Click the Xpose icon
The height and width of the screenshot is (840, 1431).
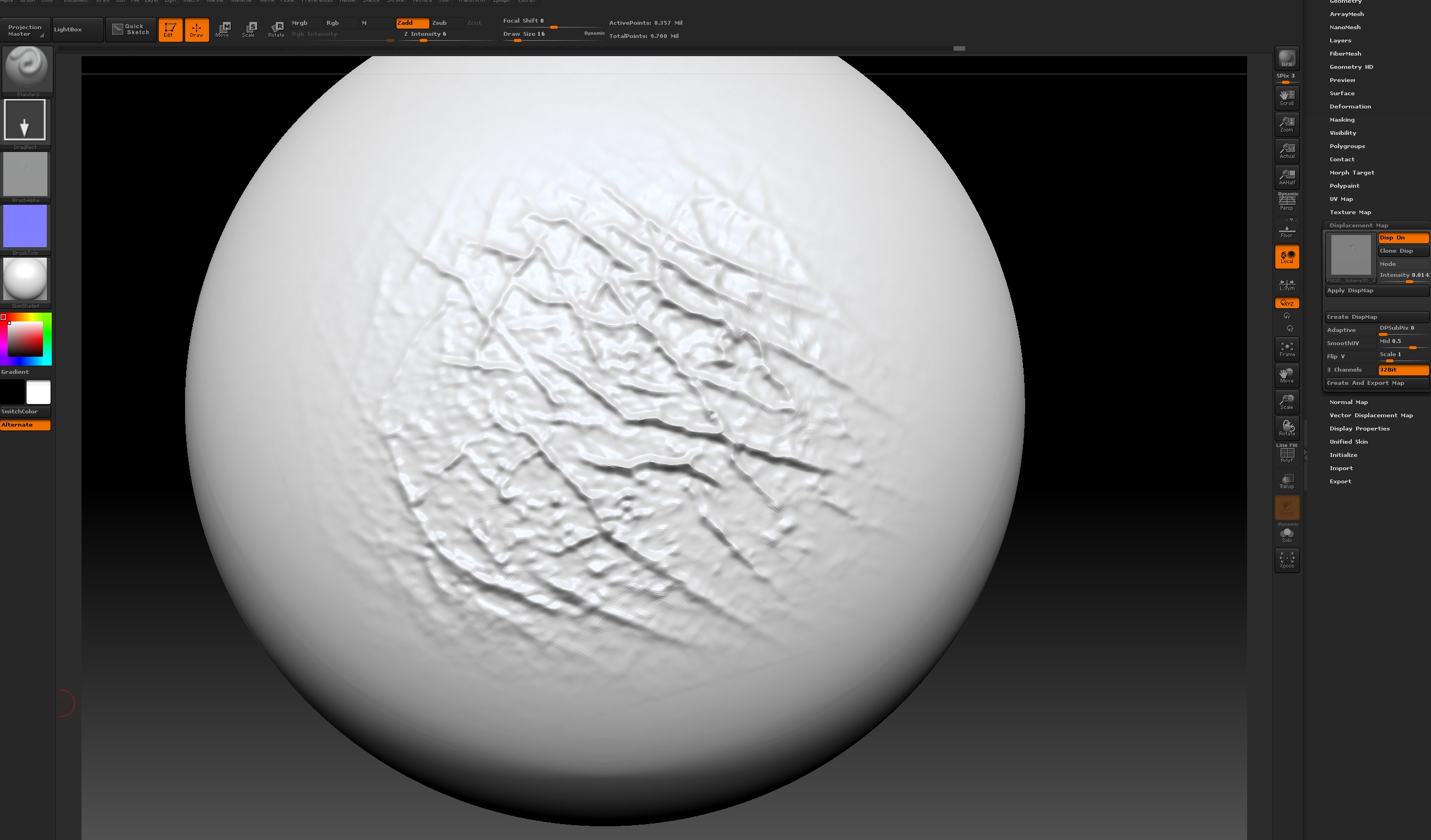pos(1286,560)
